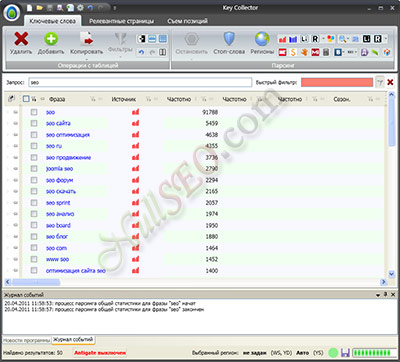Click source icon in the 'seo ru' row
Viewport: 400px width, 362px height.
(135, 146)
